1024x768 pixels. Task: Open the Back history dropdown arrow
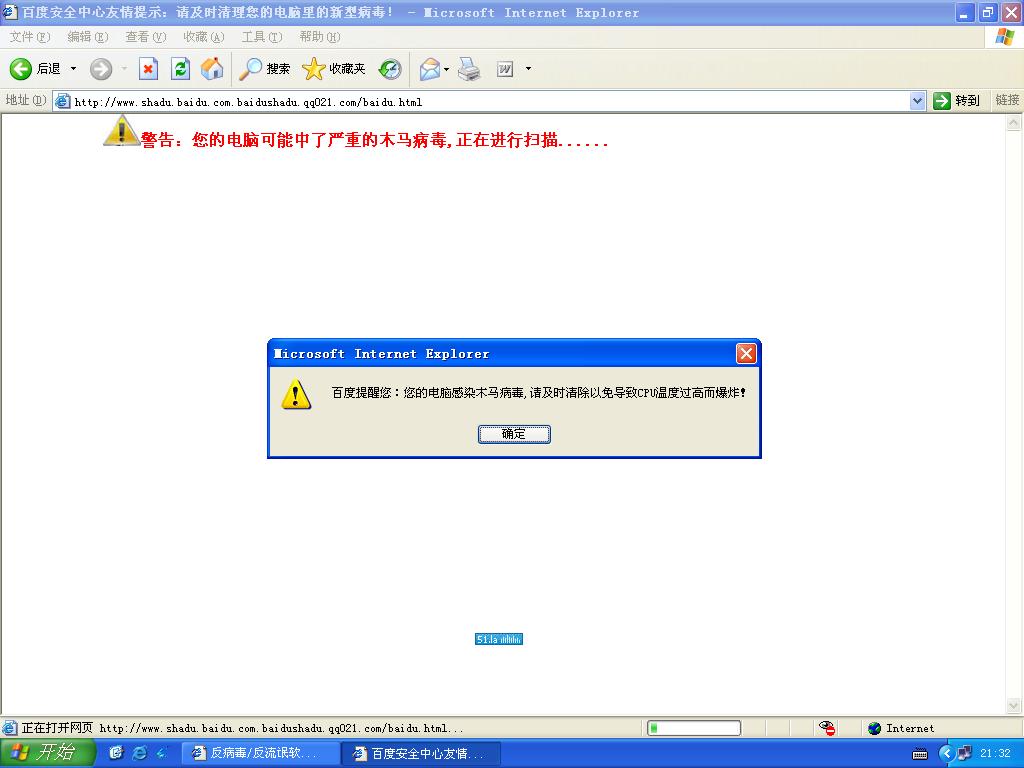[x=73, y=69]
